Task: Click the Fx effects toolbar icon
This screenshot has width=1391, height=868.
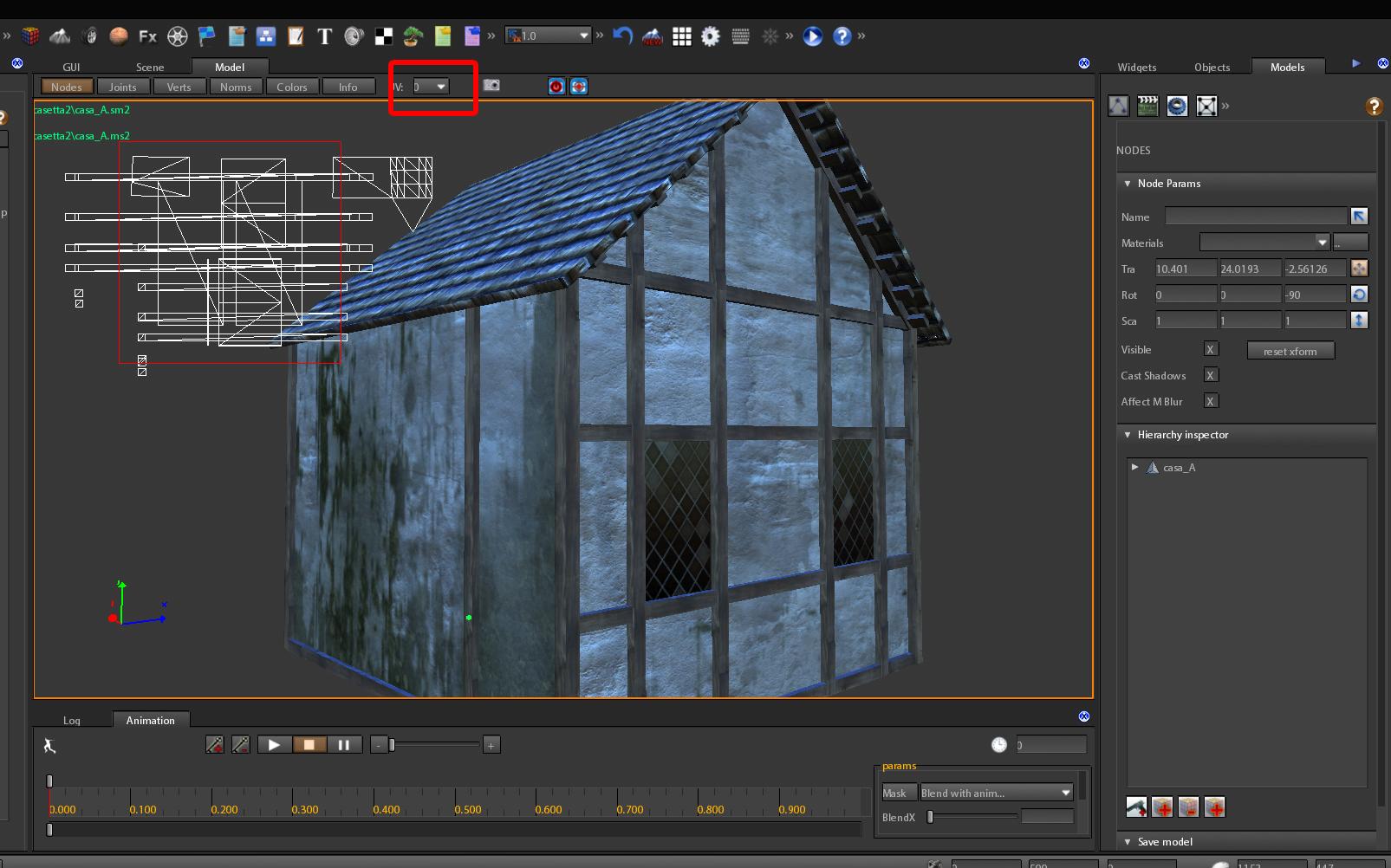Action: click(148, 36)
